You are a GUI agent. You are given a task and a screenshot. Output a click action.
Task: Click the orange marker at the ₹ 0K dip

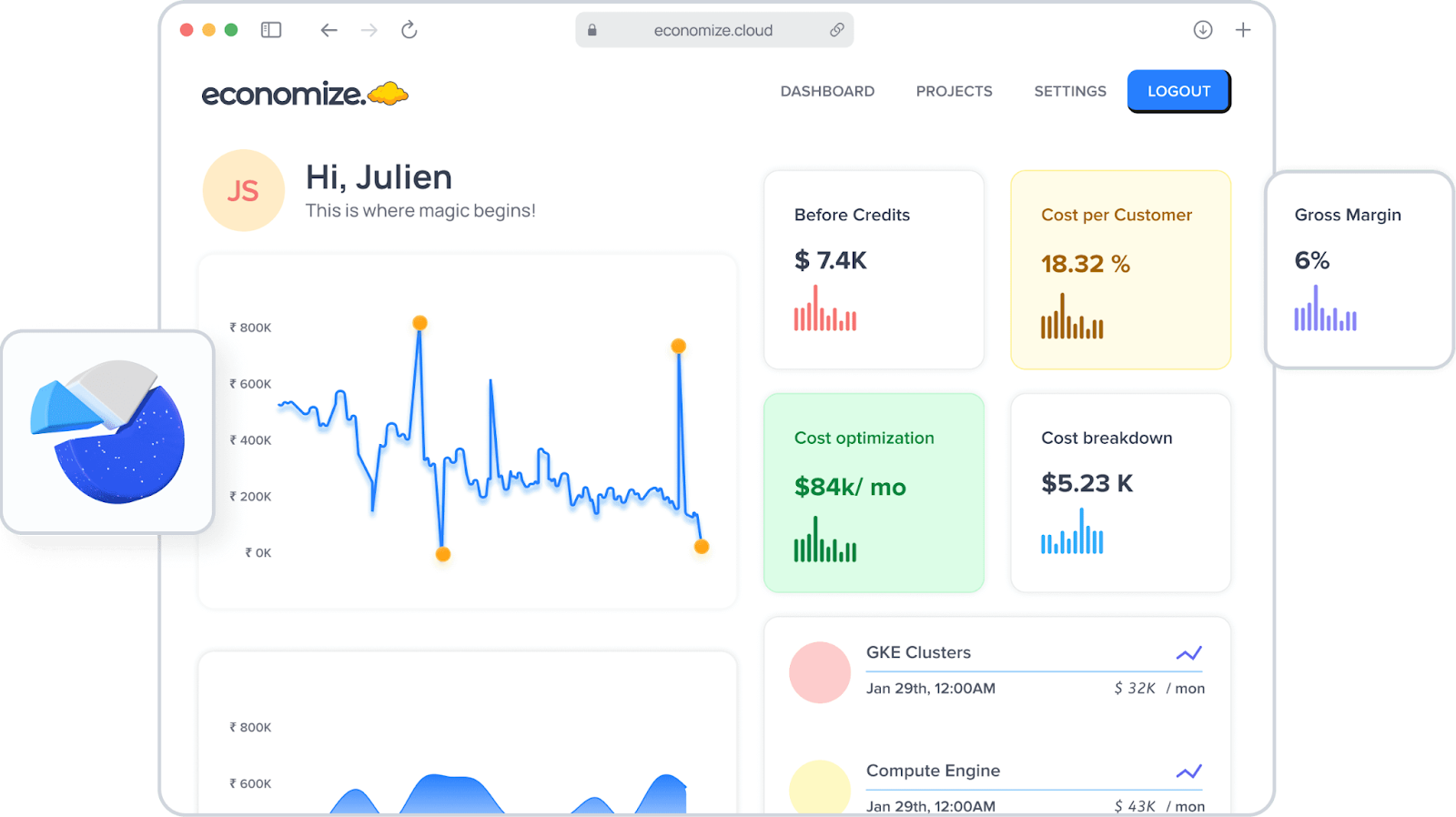(443, 554)
